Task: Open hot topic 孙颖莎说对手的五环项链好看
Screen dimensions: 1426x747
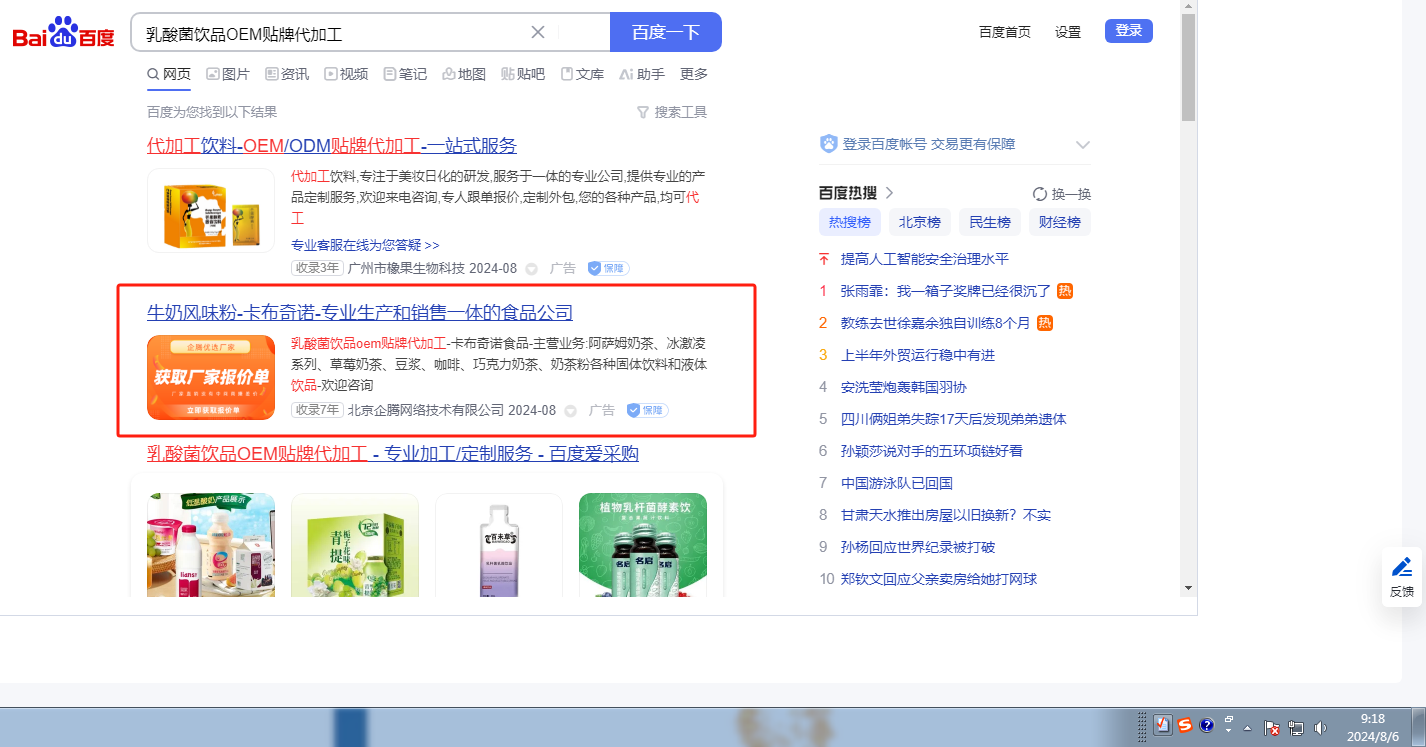Action: (932, 451)
